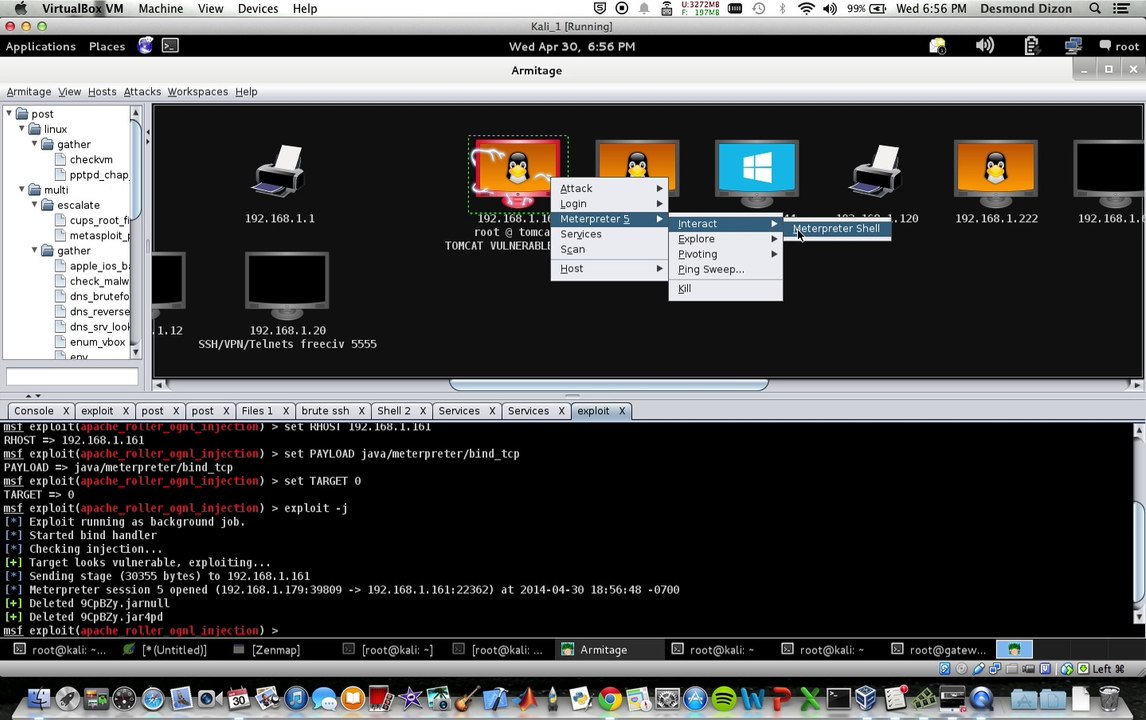
Task: Click the console vertical scrollbar
Action: click(1139, 552)
